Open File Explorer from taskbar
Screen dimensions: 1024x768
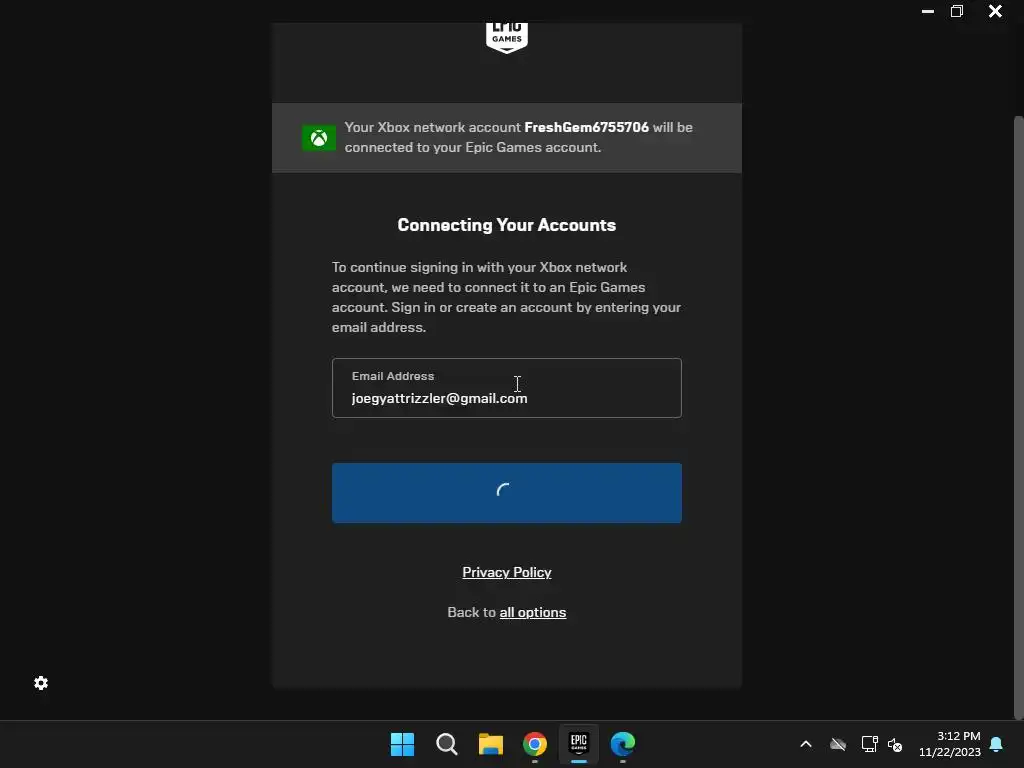tap(490, 744)
